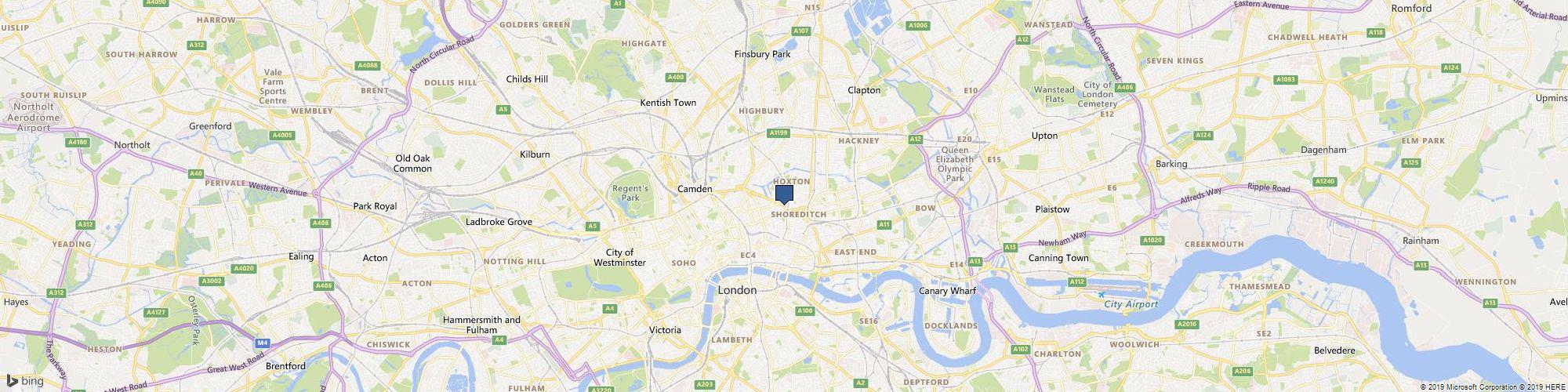The height and width of the screenshot is (392, 1568).
Task: Click the Finsbury Park label
Action: 762,54
